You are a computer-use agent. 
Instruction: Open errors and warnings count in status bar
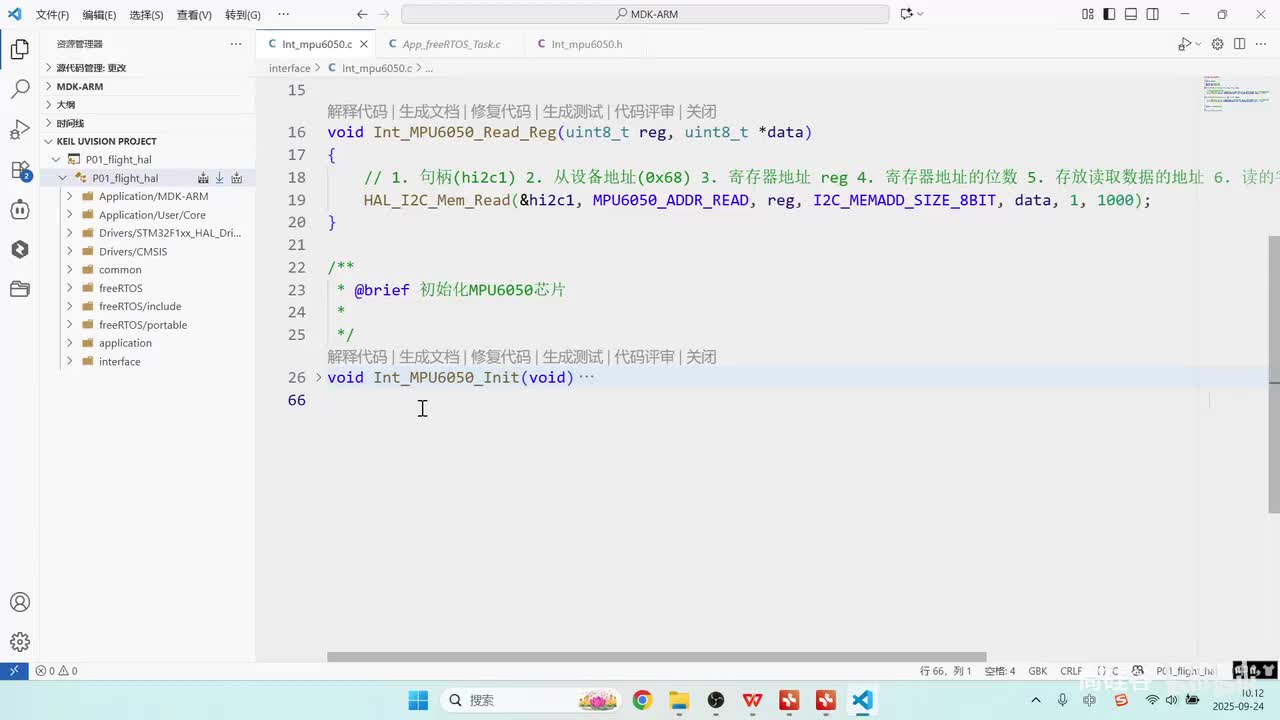click(x=56, y=671)
